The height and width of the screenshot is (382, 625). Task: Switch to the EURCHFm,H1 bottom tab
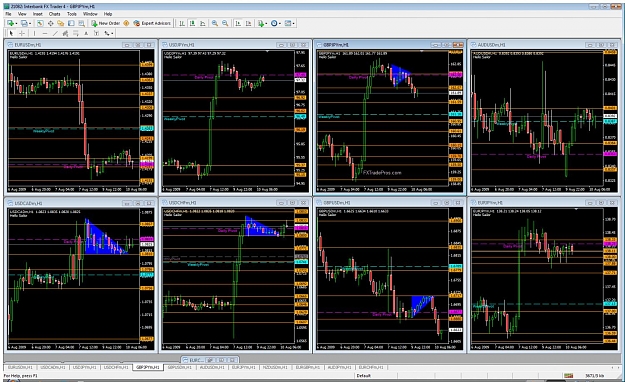(371, 367)
